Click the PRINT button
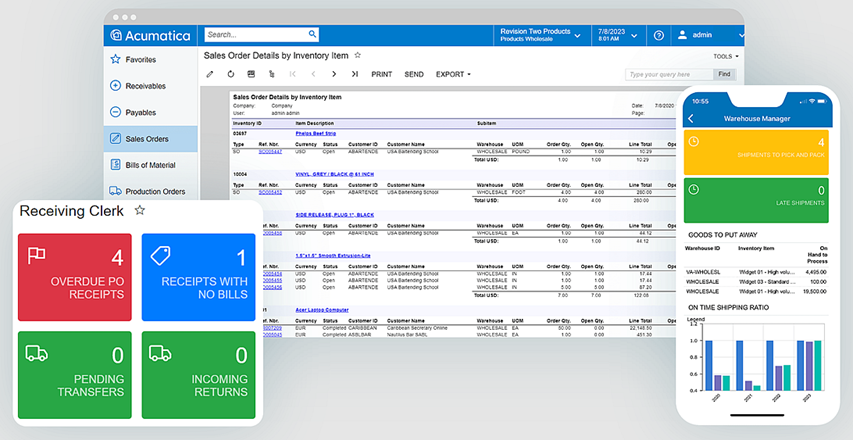The height and width of the screenshot is (440, 853). [381, 74]
